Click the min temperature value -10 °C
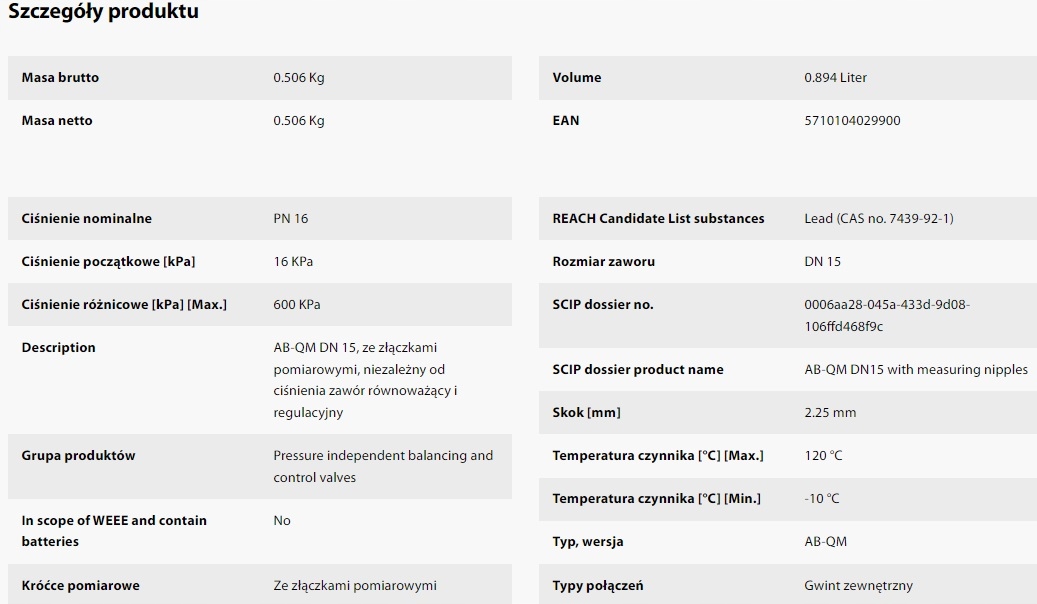The height and width of the screenshot is (604, 1037). point(821,498)
